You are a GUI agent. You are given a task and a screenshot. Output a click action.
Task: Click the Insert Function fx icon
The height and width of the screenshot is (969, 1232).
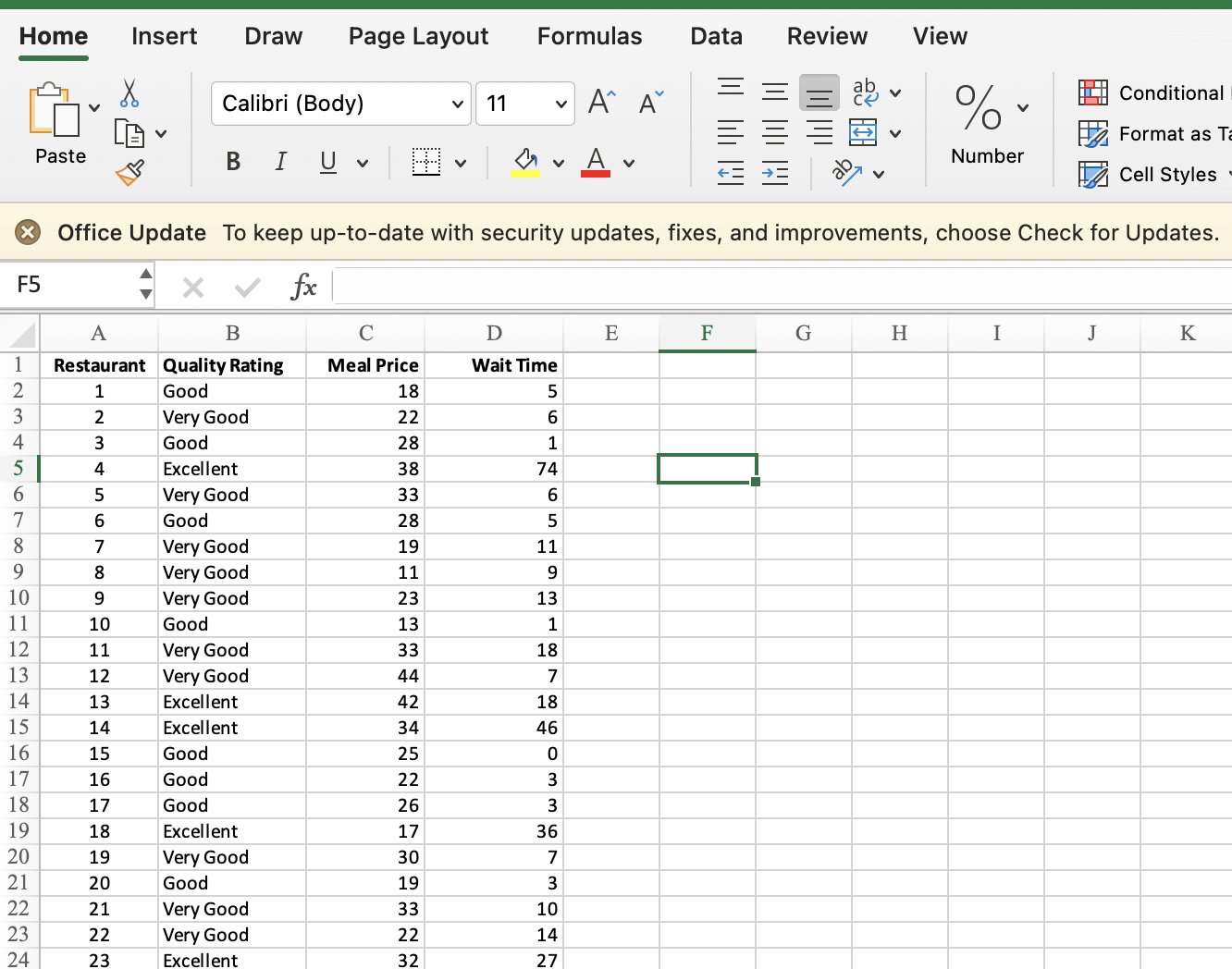tap(303, 287)
